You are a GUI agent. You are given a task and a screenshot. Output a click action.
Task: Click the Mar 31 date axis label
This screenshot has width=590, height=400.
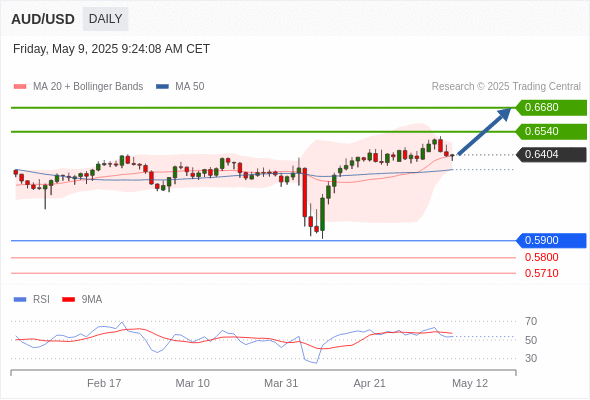click(x=281, y=383)
